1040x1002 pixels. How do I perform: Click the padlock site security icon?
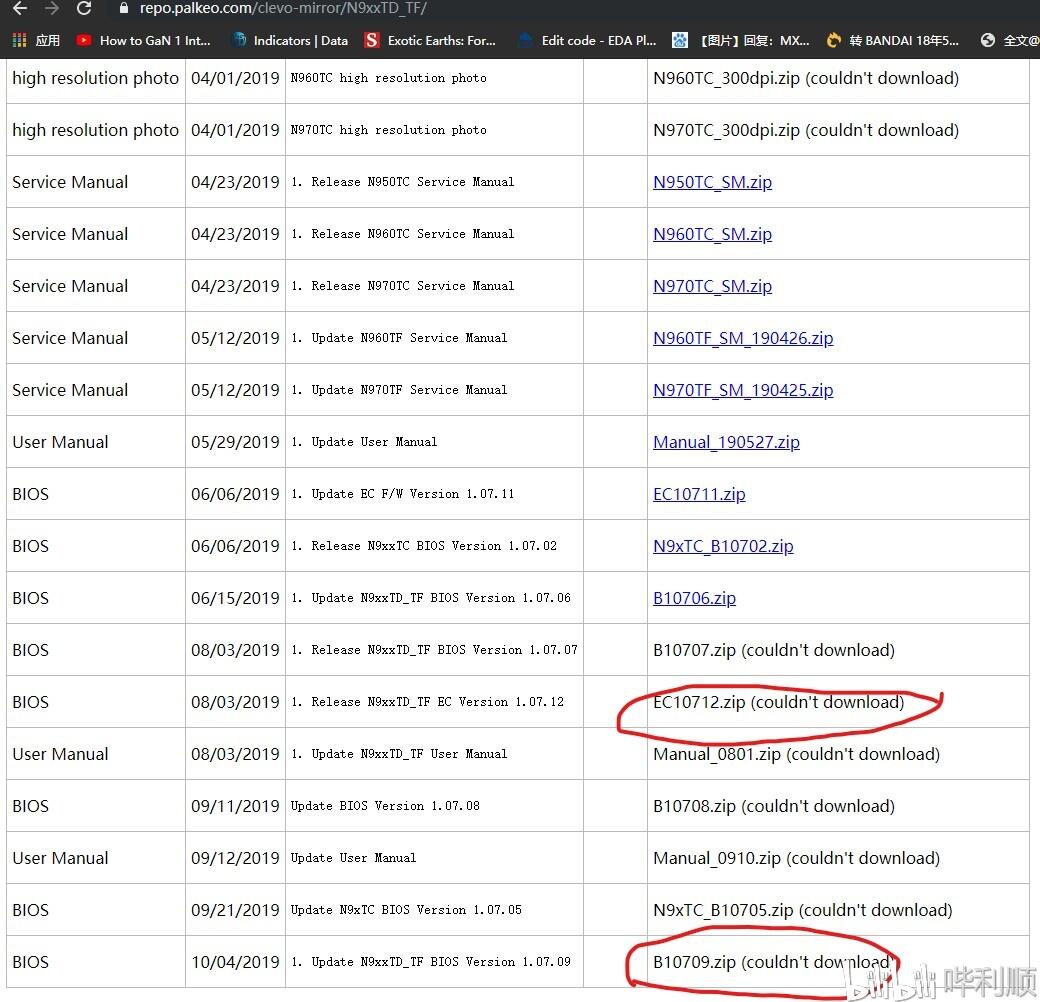[123, 8]
